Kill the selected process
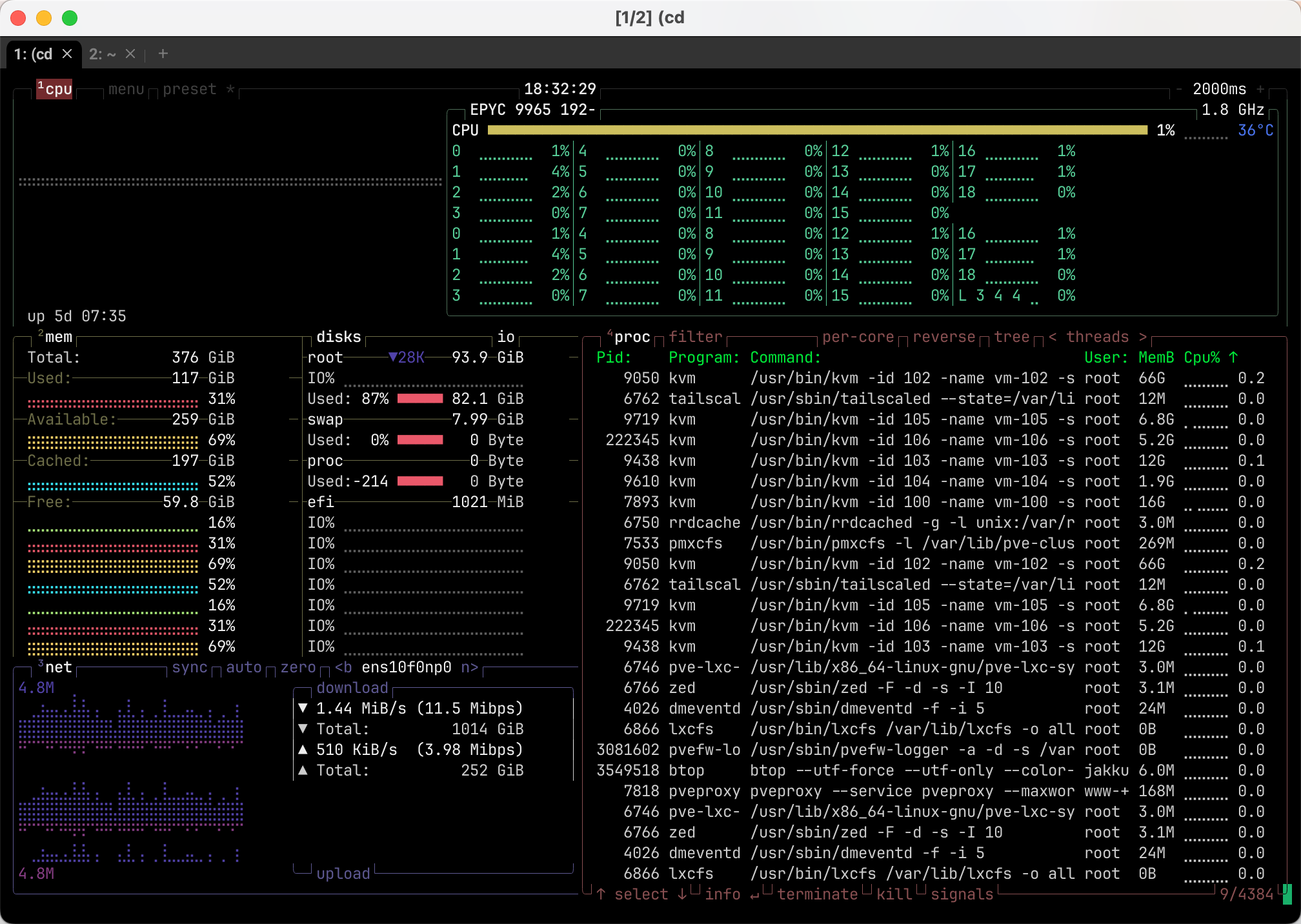The height and width of the screenshot is (924, 1301). [894, 894]
